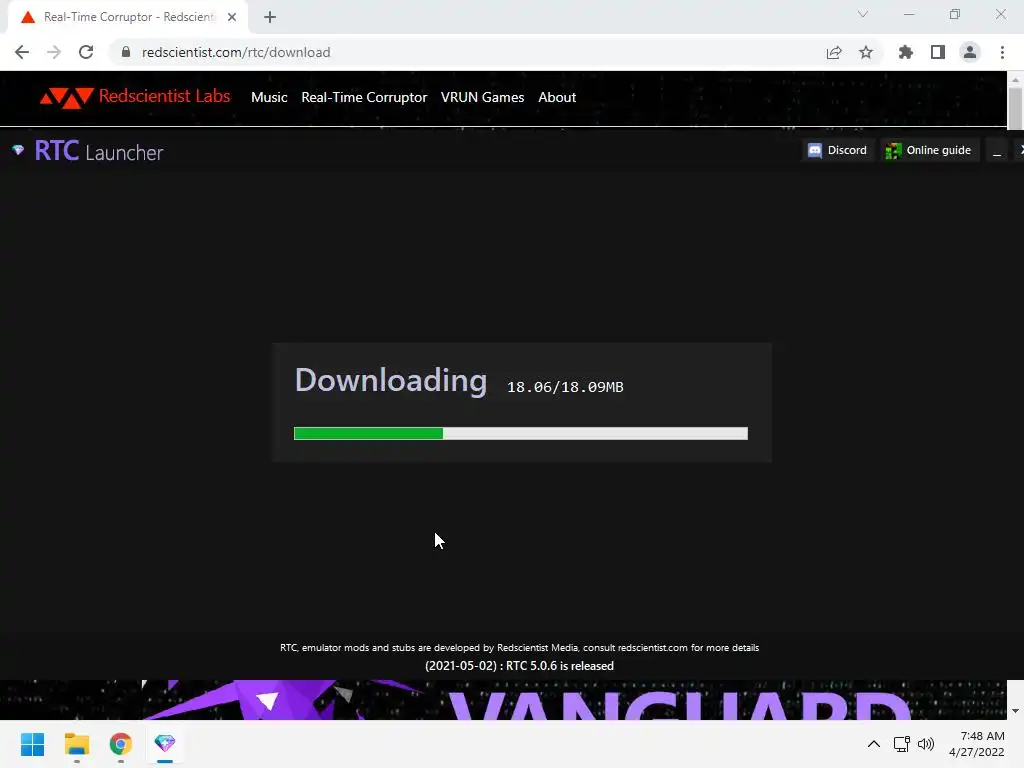Open the Chrome profile avatar
The height and width of the screenshot is (768, 1024).
coord(970,52)
